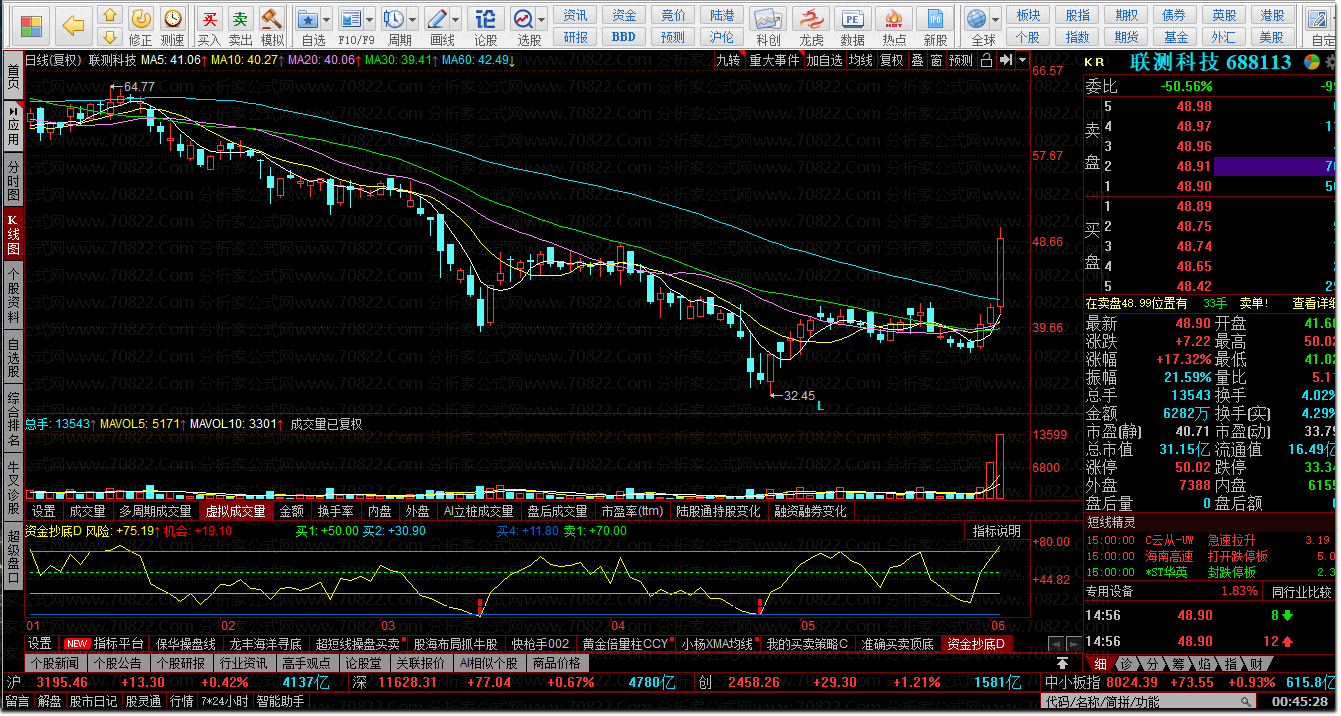Click the 板块 sector button
The width and height of the screenshot is (1341, 716).
click(x=1028, y=15)
